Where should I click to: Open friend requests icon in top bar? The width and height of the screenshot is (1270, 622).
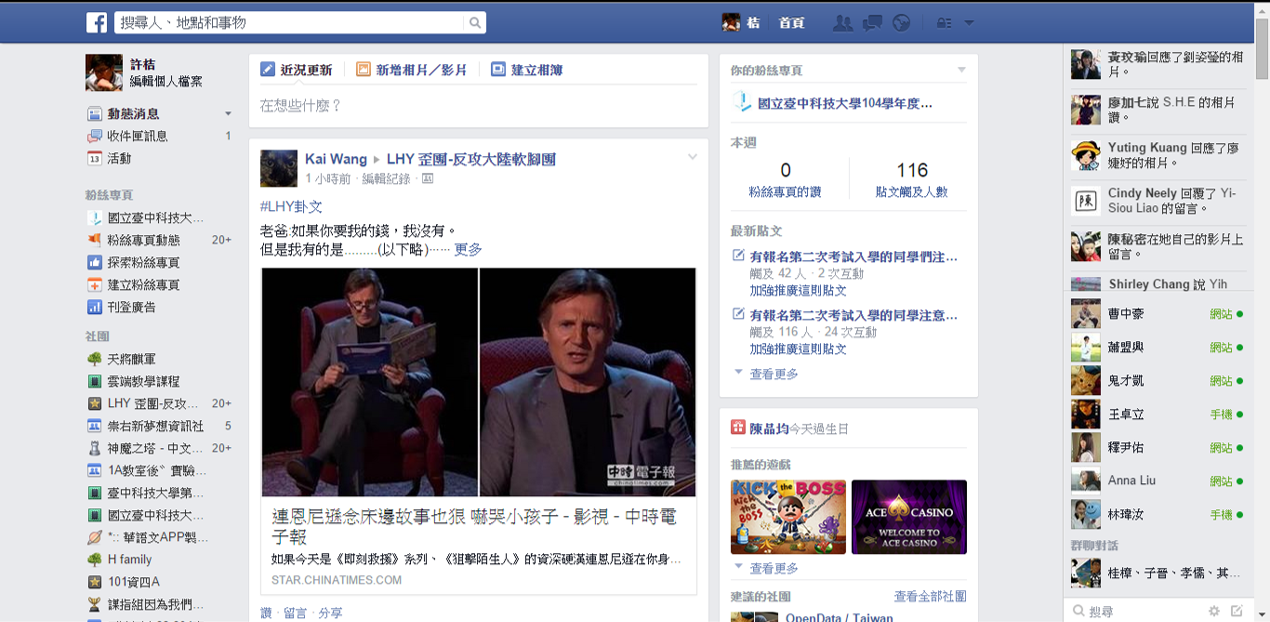click(844, 22)
